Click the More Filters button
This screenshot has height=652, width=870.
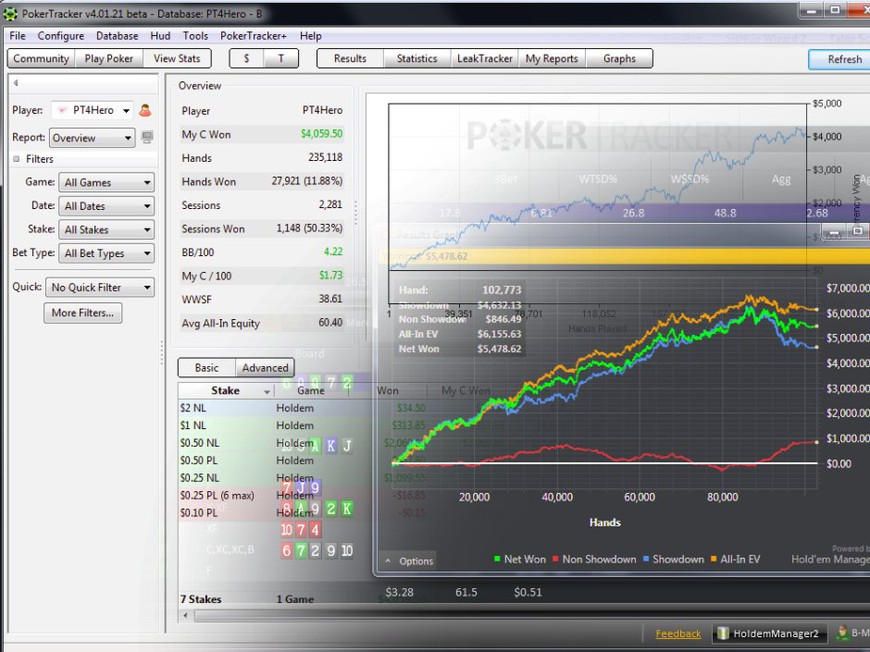tap(83, 313)
